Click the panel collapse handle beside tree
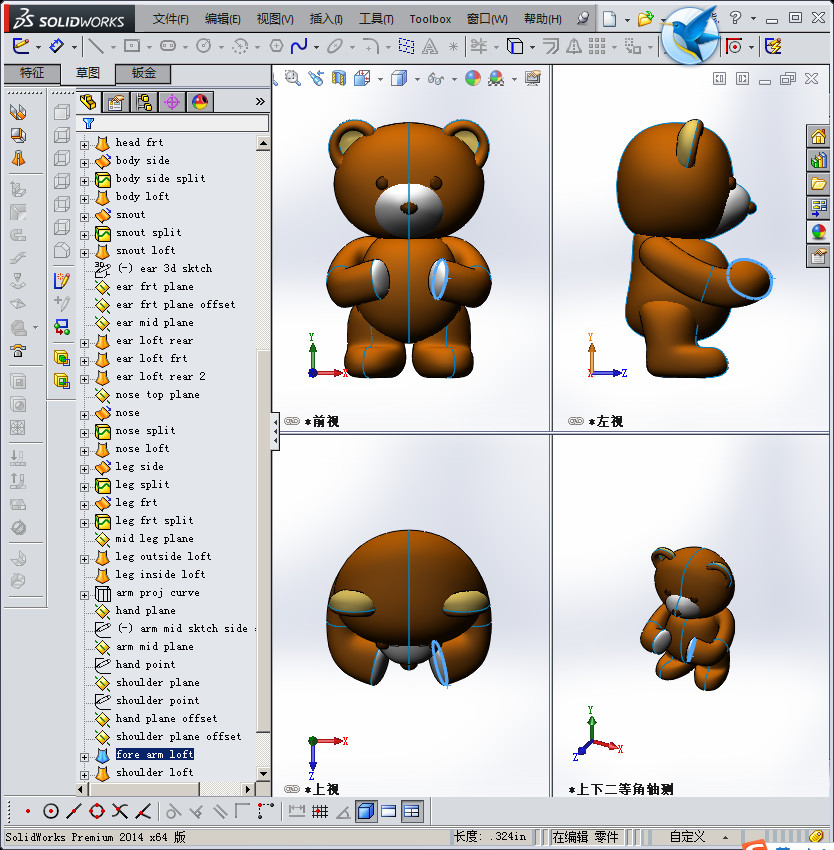Image resolution: width=834 pixels, height=850 pixels. coord(275,432)
